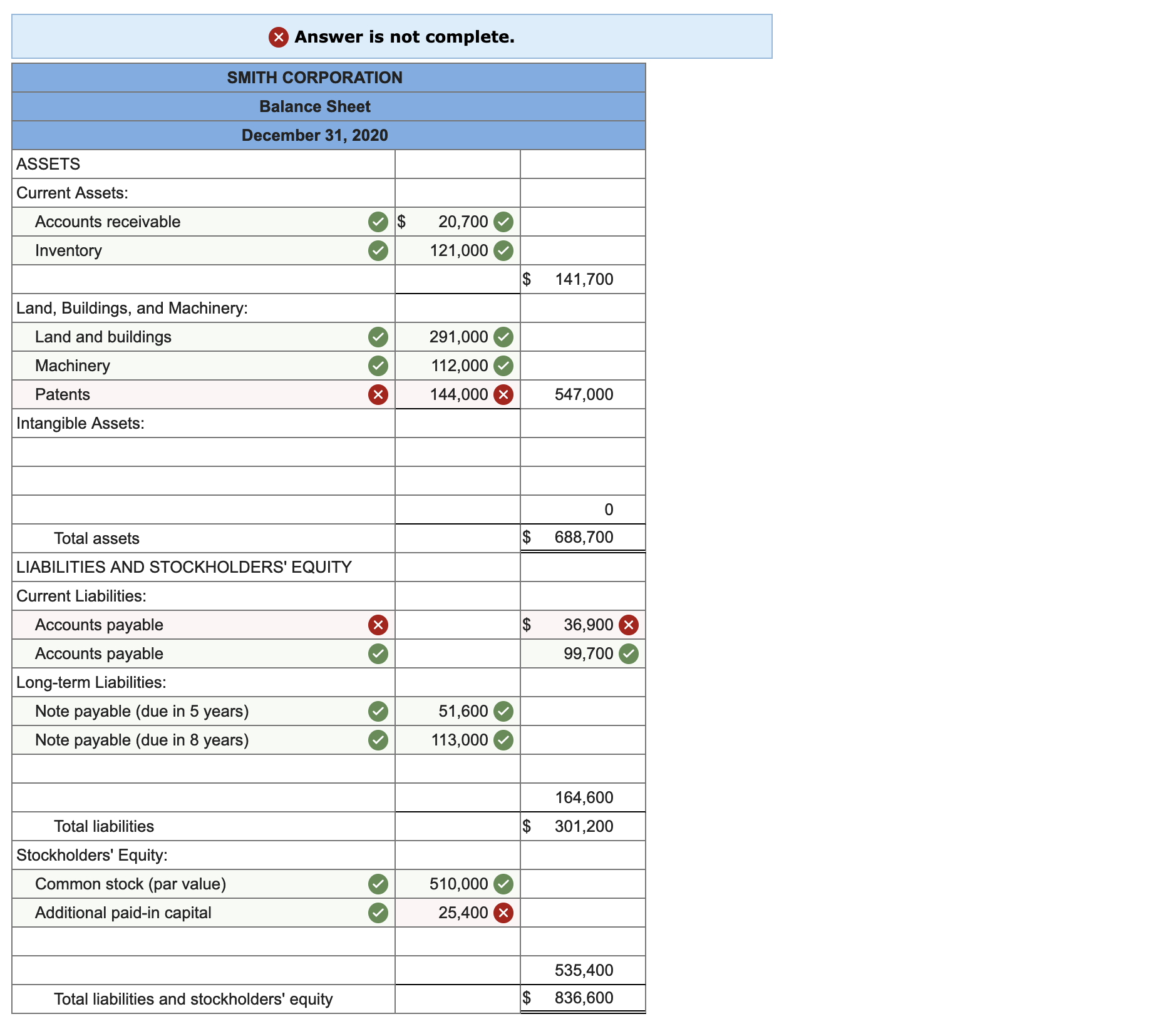Click the Total assets label
Screen dimensions: 1176x1019
click(x=96, y=538)
